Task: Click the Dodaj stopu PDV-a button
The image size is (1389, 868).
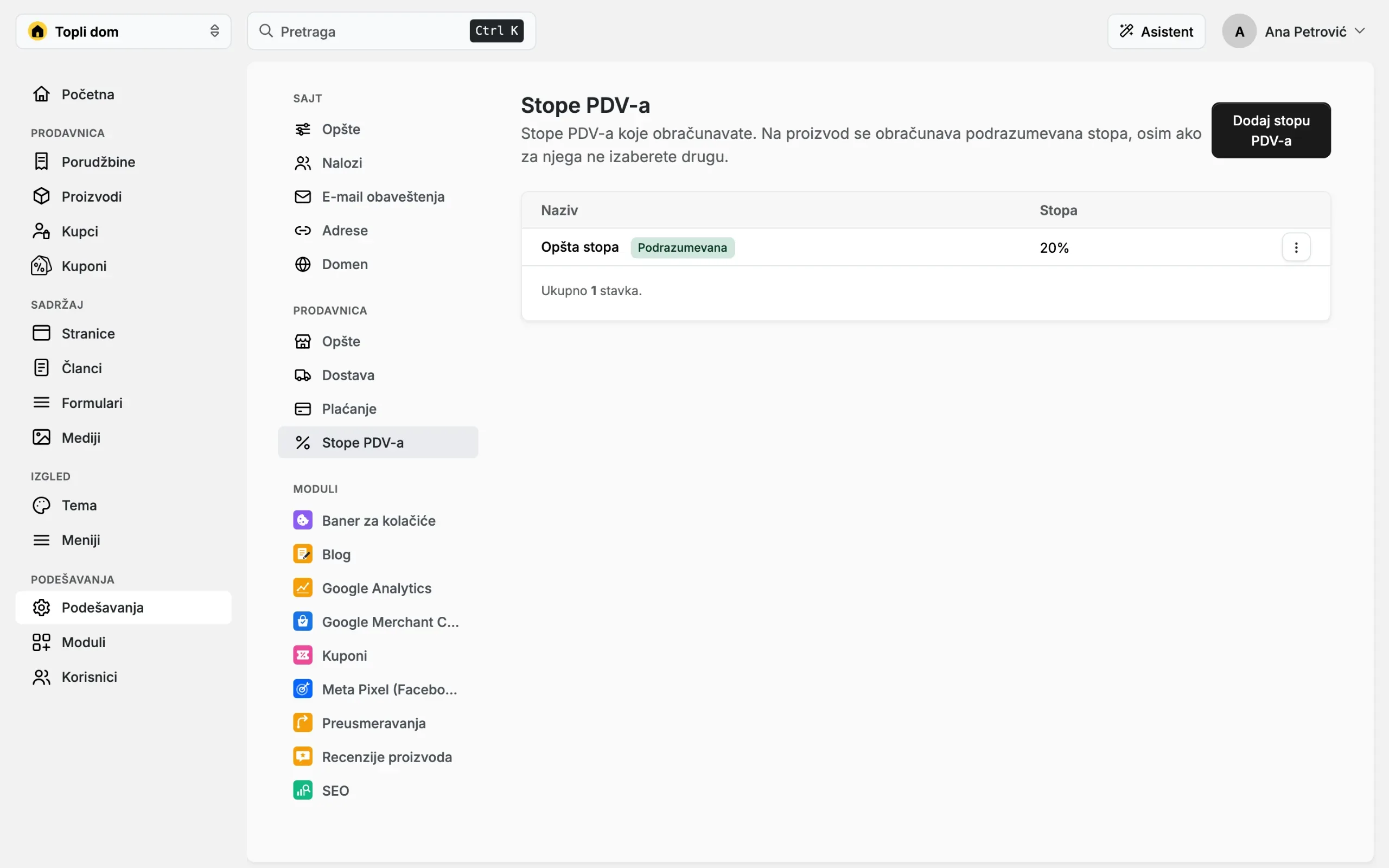Action: 1271,130
